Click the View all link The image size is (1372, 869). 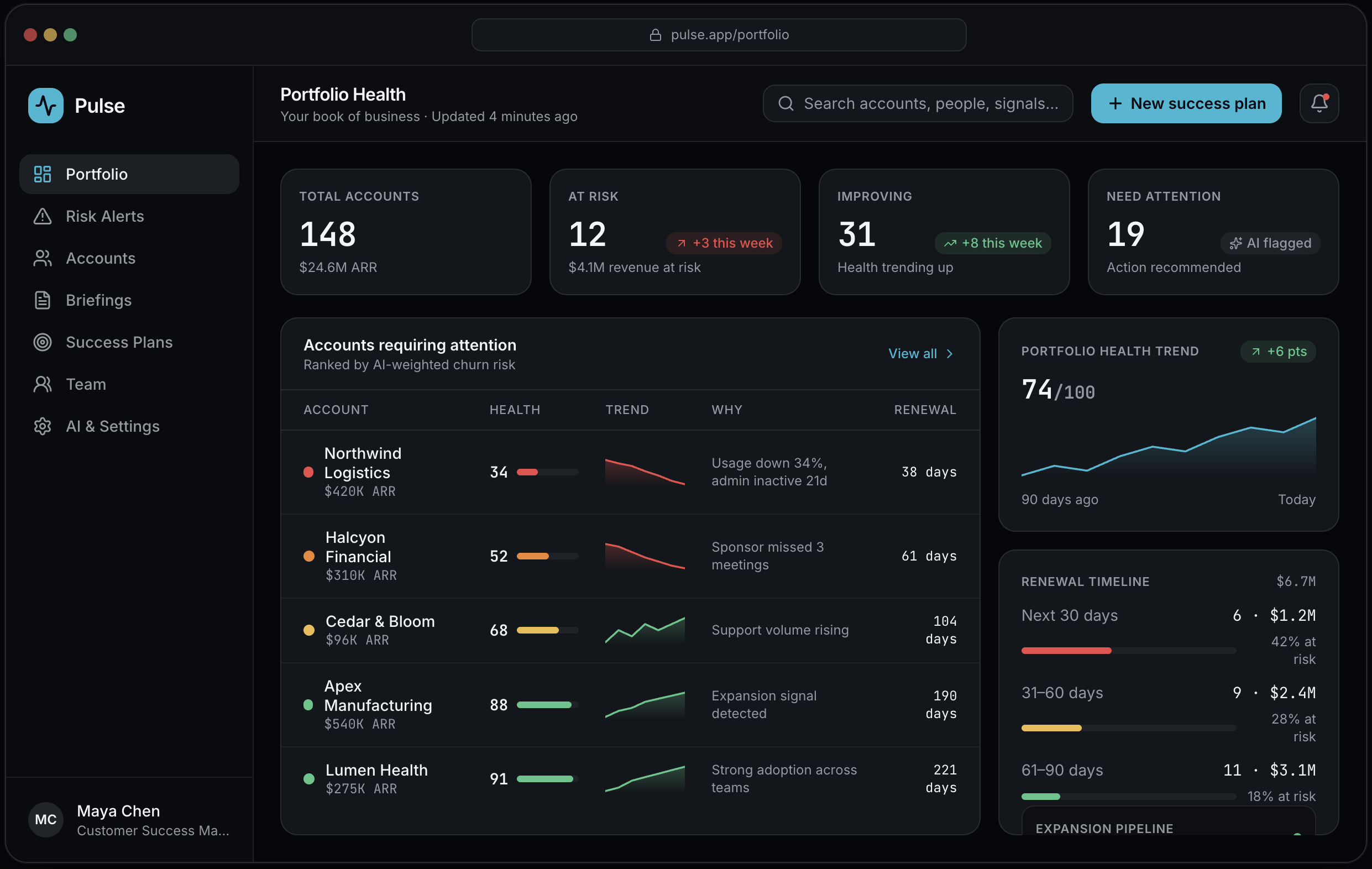[x=921, y=353]
